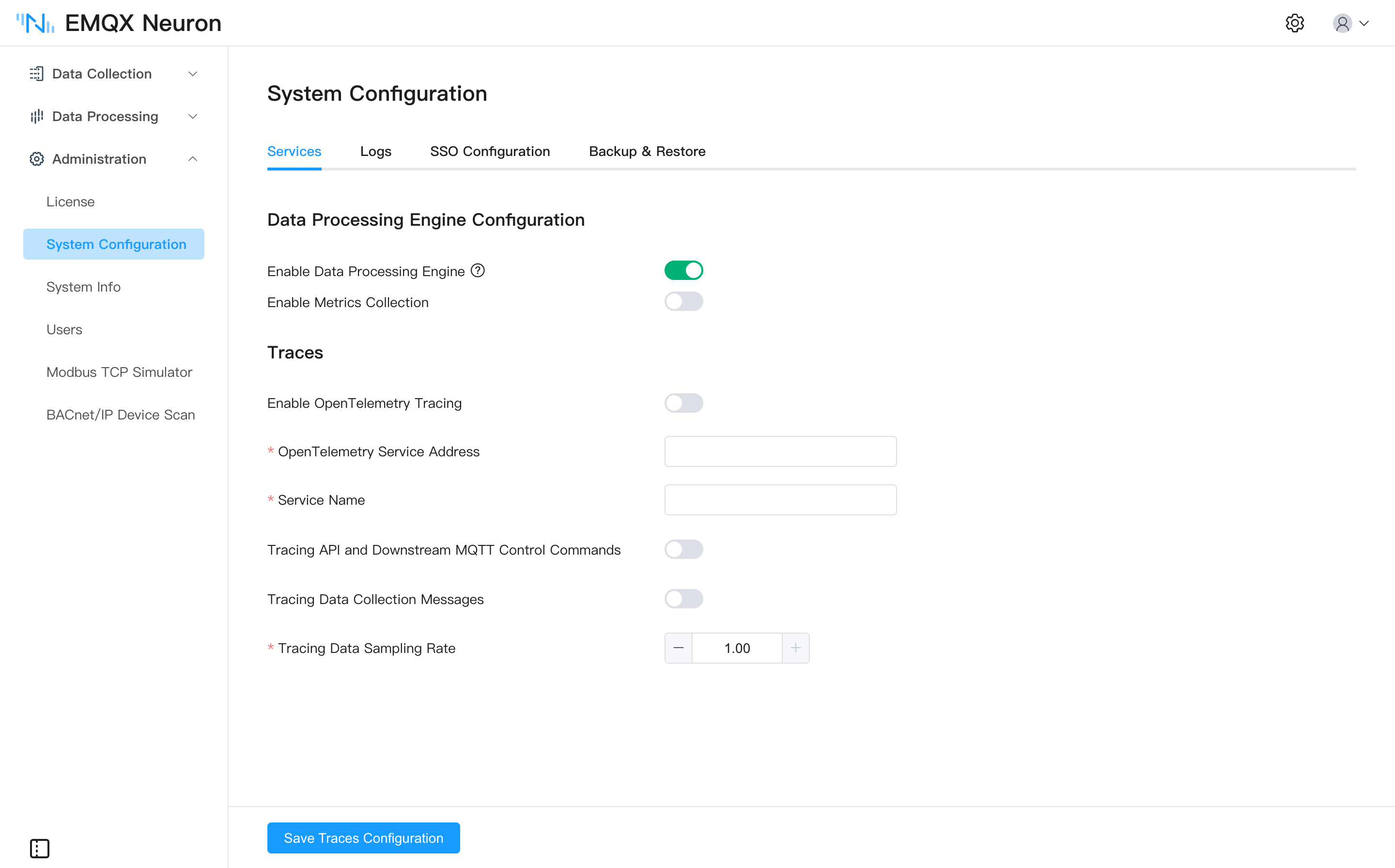Screen dimensions: 1395x868
Task: Click the Traces section heading
Action: coord(295,353)
